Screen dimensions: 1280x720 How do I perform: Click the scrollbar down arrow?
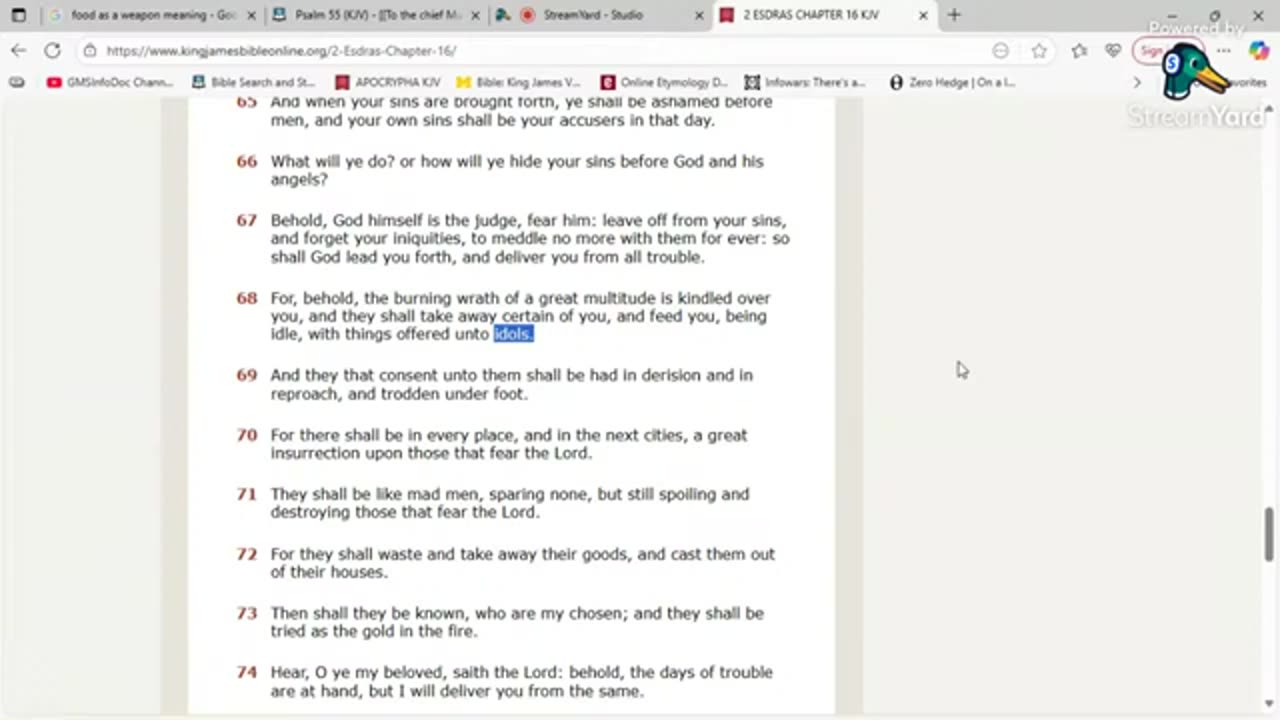click(x=1270, y=704)
